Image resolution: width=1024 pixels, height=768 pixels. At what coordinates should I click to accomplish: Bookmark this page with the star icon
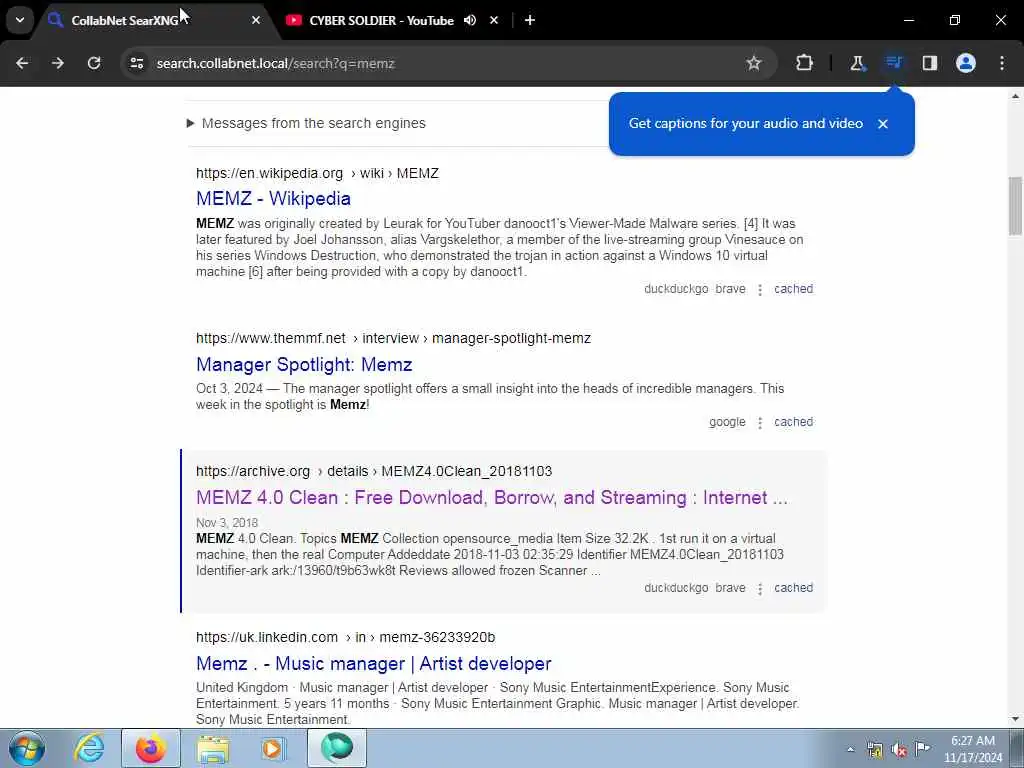(754, 63)
